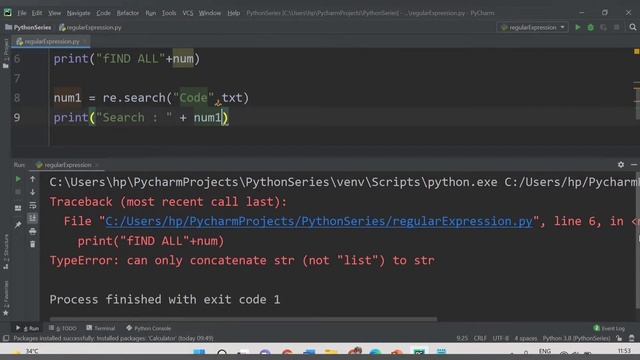Open the Event Log
The image size is (640, 360).
[609, 328]
